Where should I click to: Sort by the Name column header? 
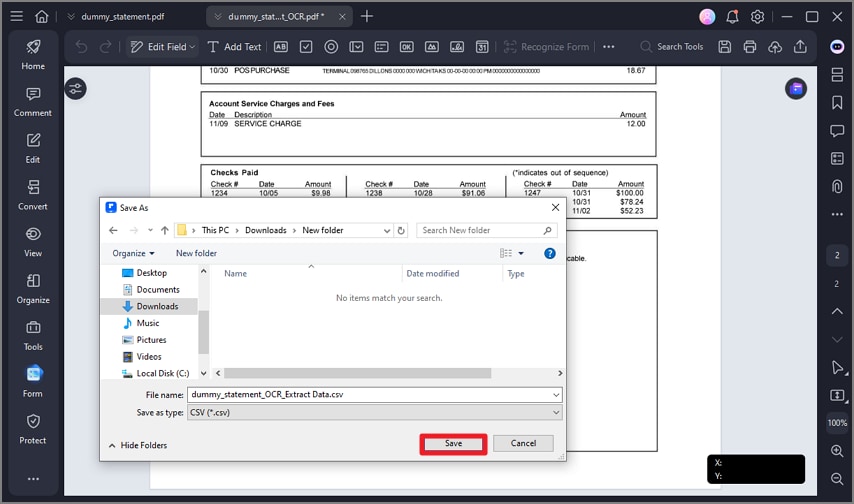tap(235, 274)
